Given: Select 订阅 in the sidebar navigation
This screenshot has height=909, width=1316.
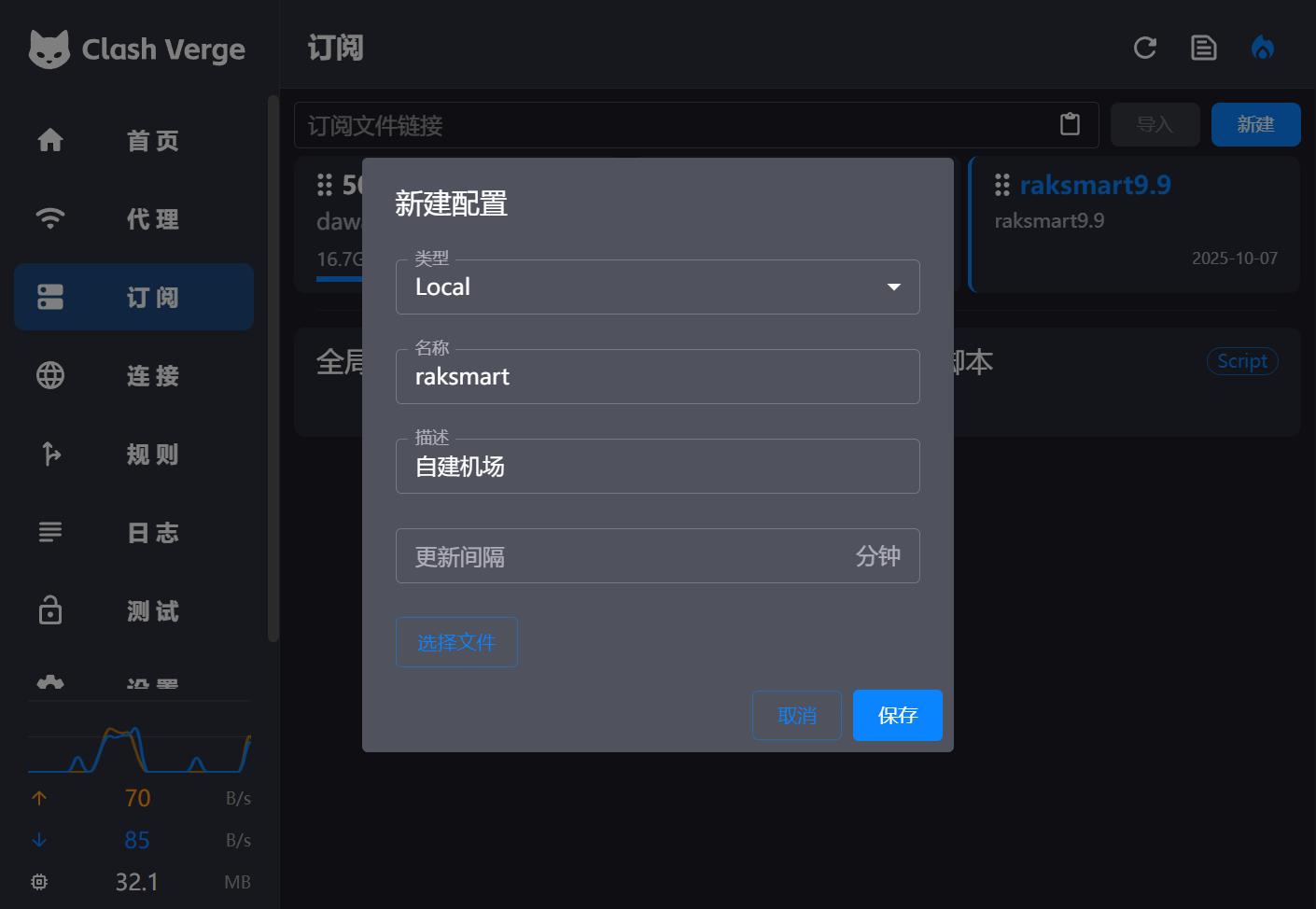Looking at the screenshot, I should click(x=135, y=297).
